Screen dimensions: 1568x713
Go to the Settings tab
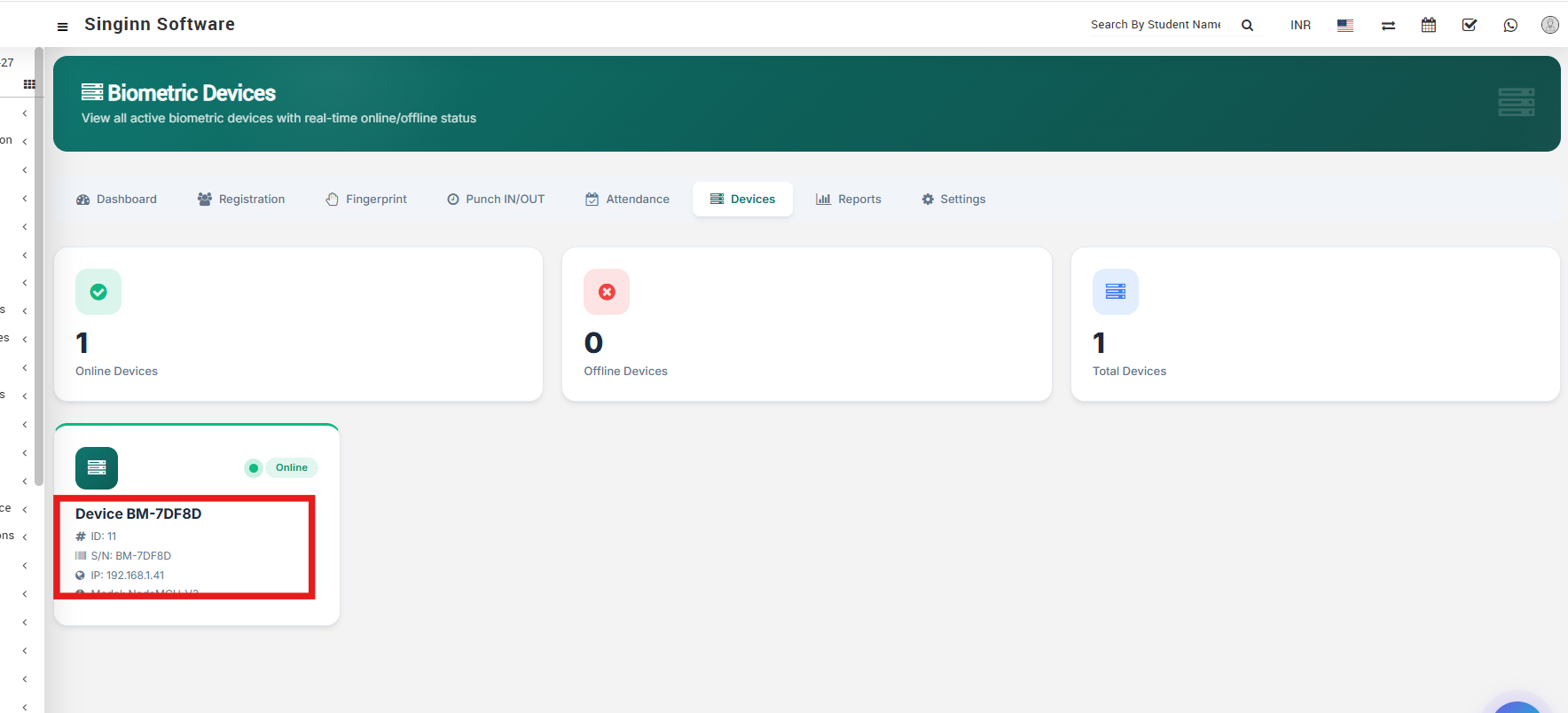coord(953,200)
